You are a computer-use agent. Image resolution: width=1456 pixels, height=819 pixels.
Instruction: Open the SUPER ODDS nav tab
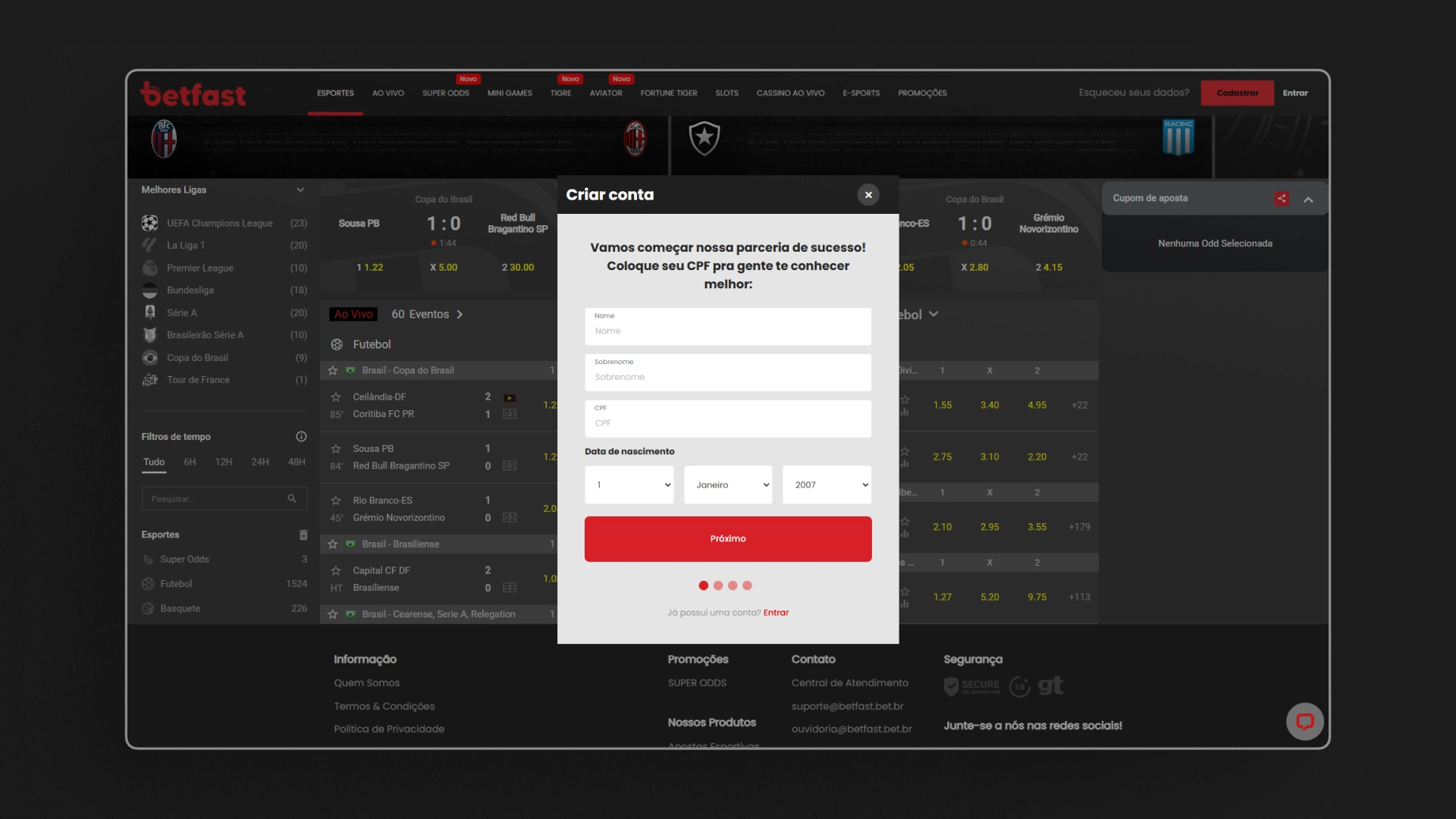(446, 93)
